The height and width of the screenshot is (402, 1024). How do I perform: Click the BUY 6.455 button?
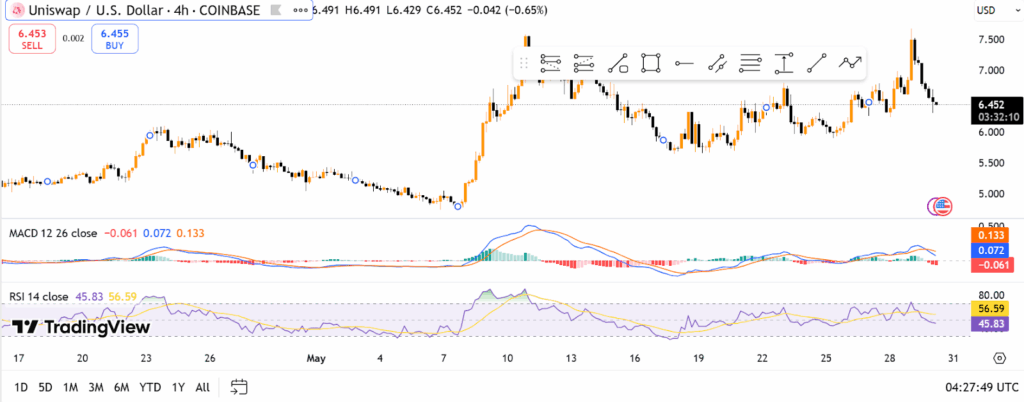[x=114, y=39]
